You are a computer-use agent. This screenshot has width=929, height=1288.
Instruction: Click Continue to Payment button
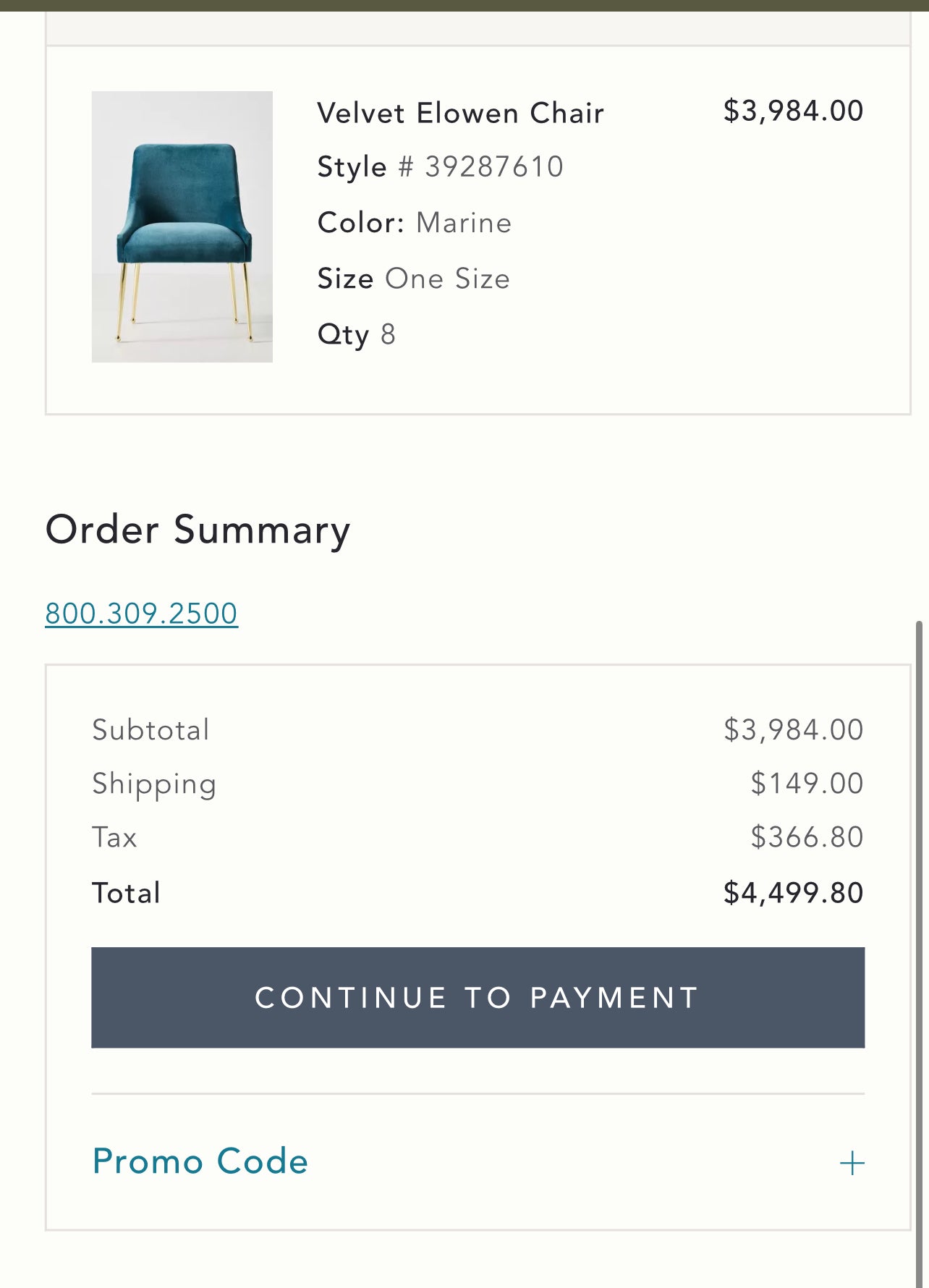478,997
